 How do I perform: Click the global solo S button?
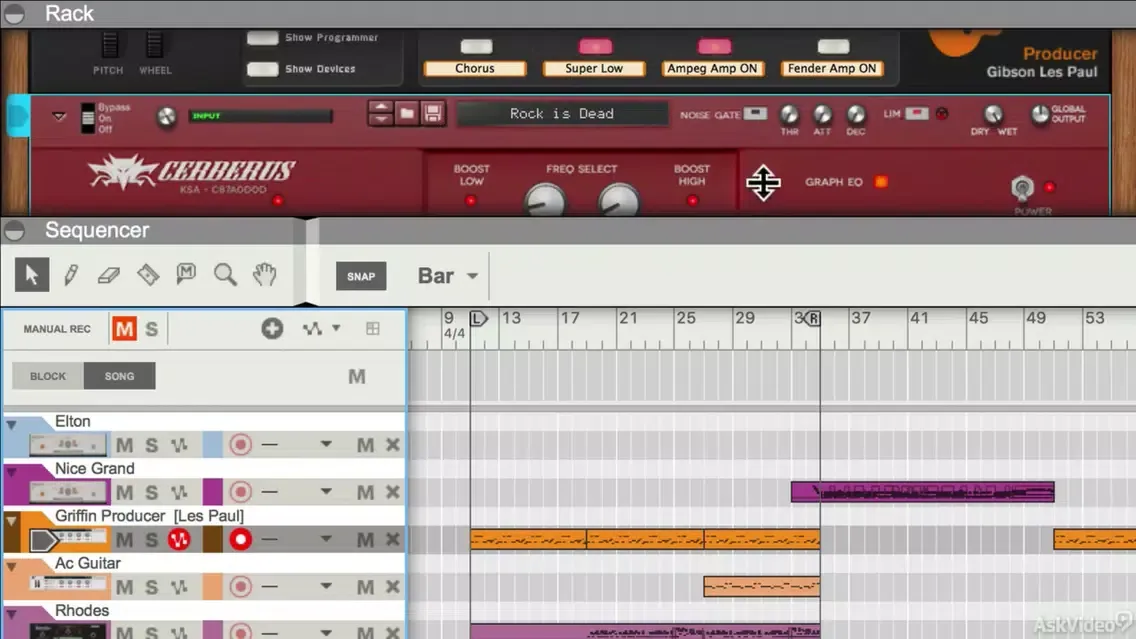tap(151, 329)
